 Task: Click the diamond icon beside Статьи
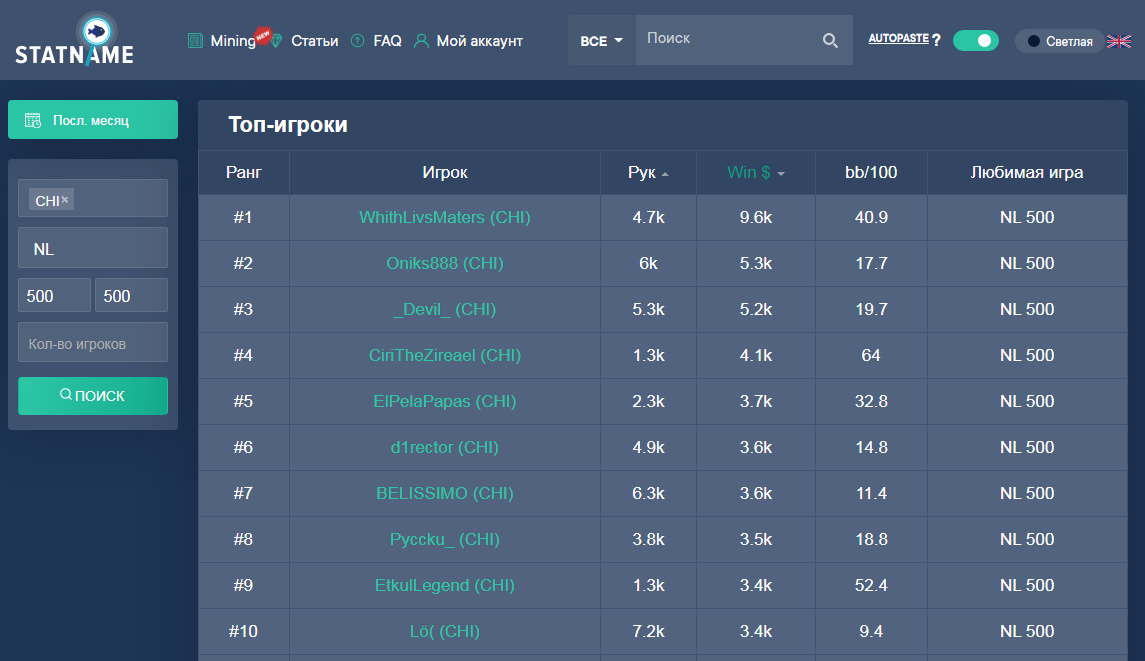coord(276,41)
